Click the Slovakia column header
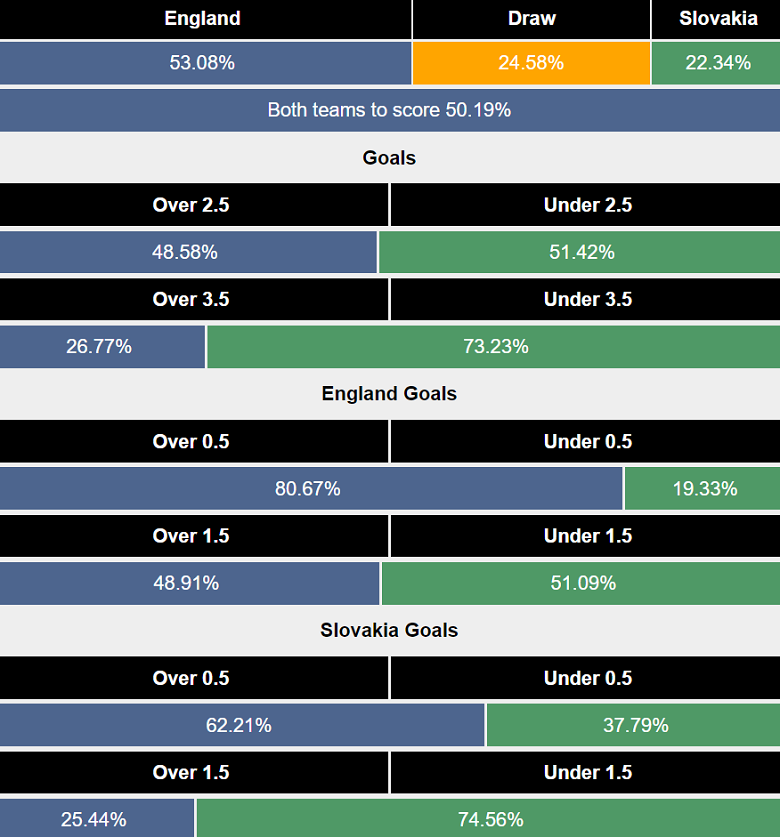The image size is (780, 837). [x=717, y=19]
